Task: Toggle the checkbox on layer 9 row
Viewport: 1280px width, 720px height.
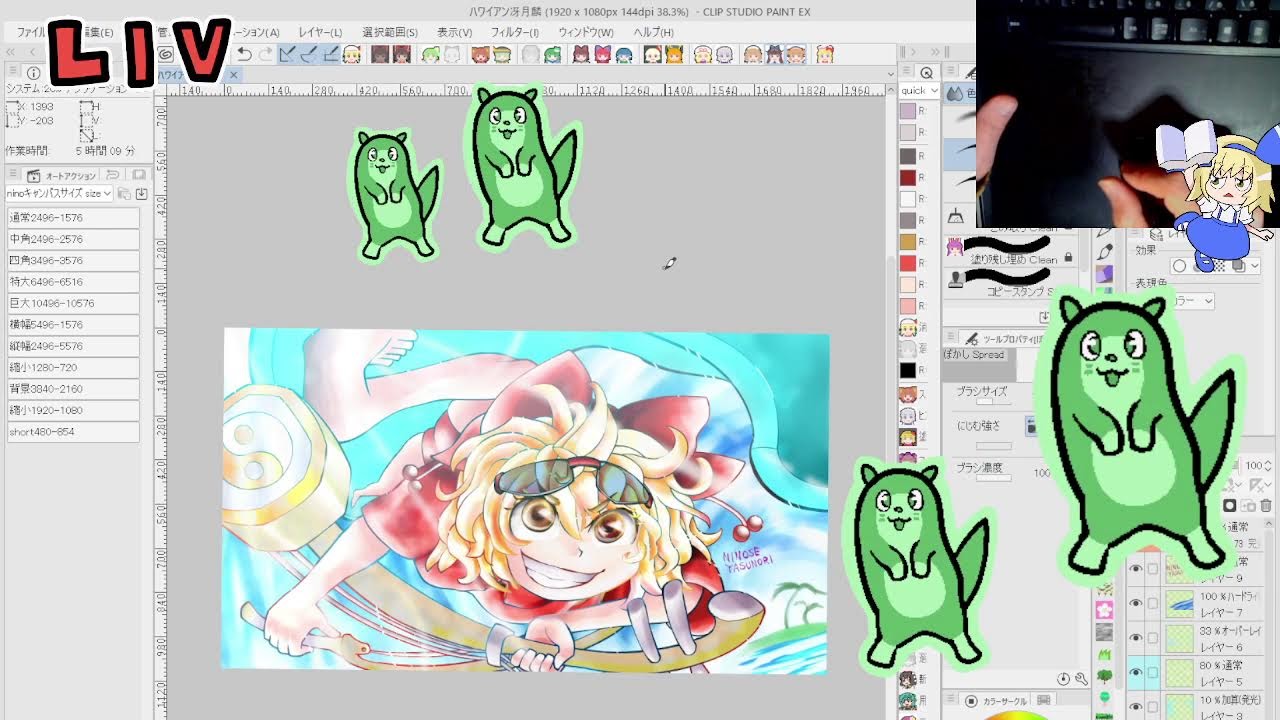Action: [1152, 570]
